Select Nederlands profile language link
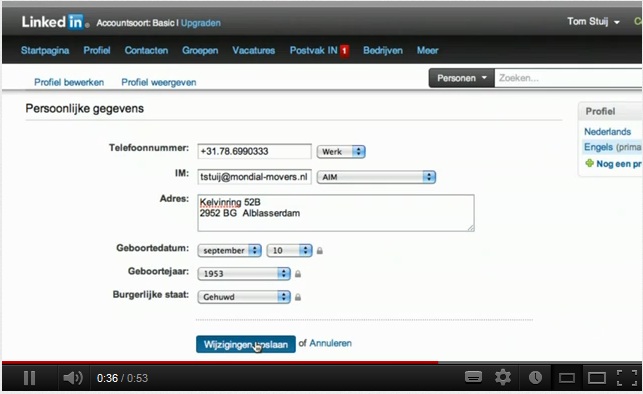 (607, 132)
